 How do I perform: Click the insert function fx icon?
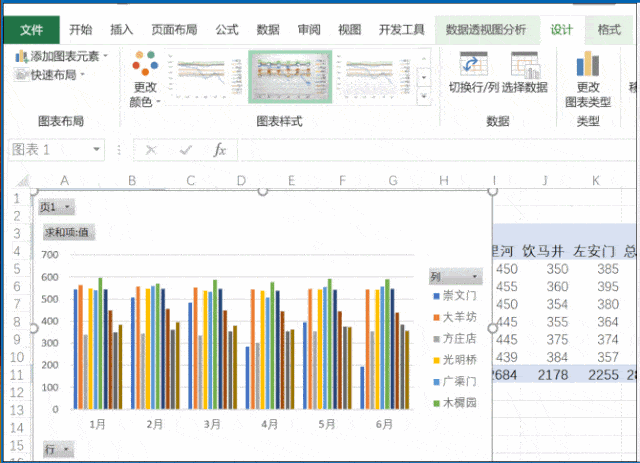[x=220, y=150]
